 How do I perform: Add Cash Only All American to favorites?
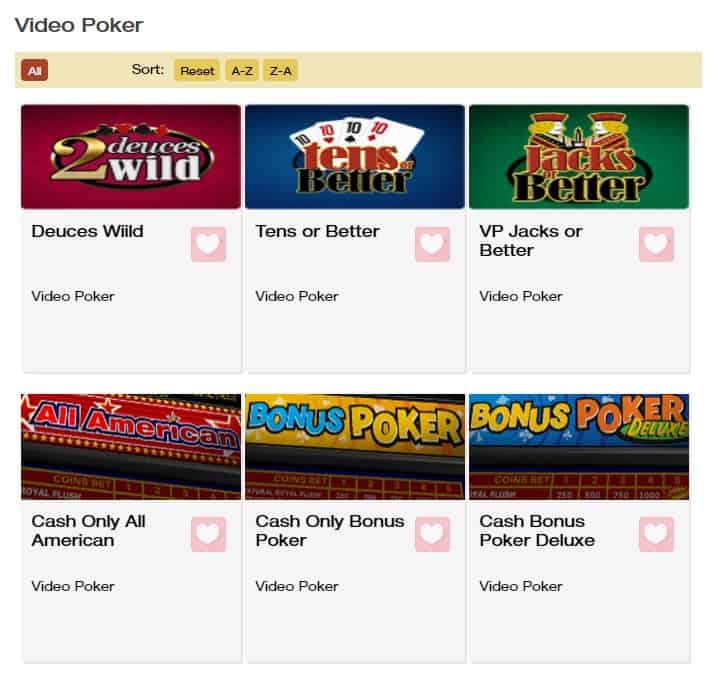click(209, 534)
